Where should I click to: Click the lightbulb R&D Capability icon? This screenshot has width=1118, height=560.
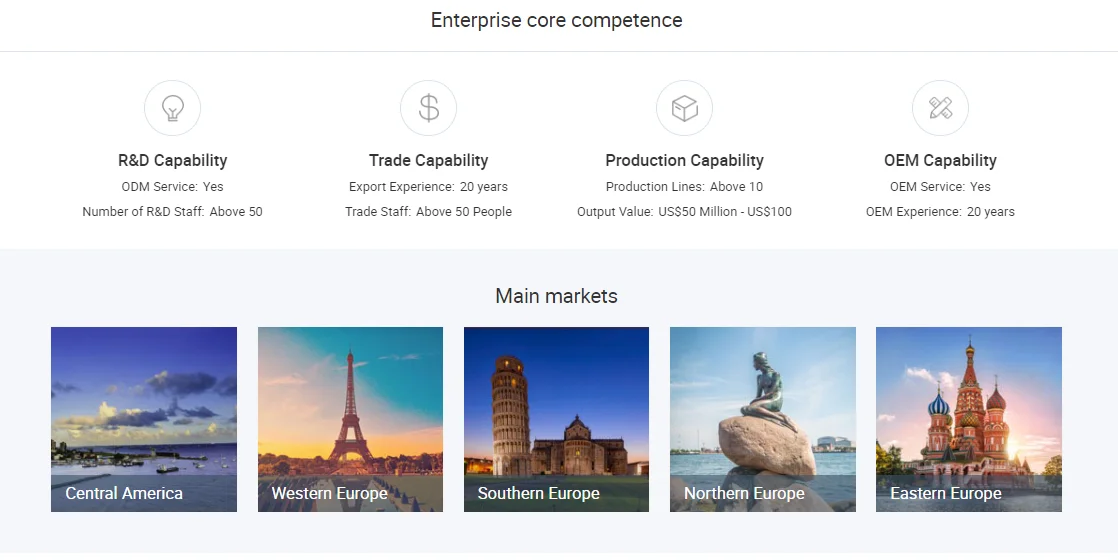[172, 108]
